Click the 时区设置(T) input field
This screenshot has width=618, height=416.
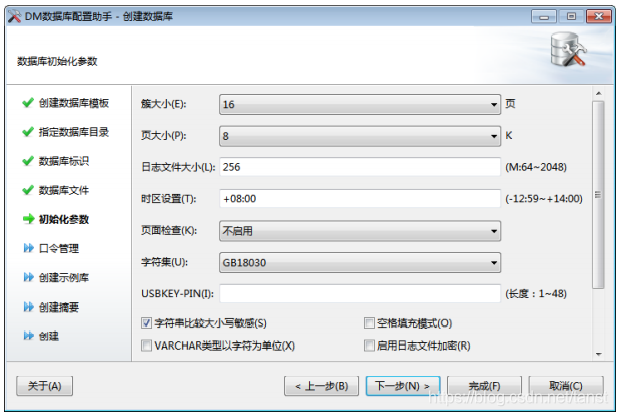pos(360,199)
